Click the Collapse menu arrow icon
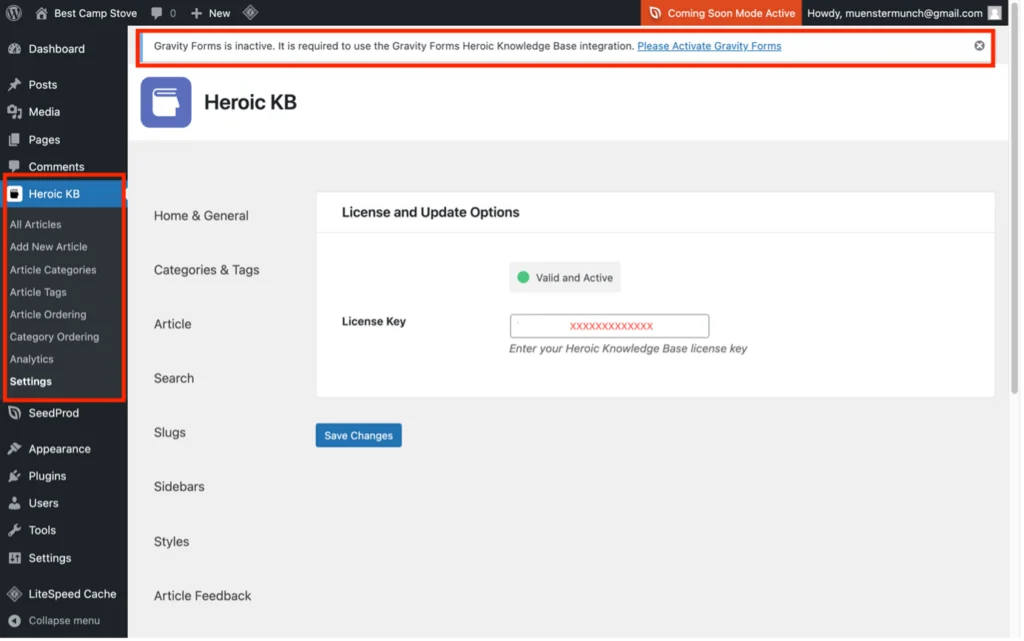Viewport: 1024px width, 641px height. 14,621
